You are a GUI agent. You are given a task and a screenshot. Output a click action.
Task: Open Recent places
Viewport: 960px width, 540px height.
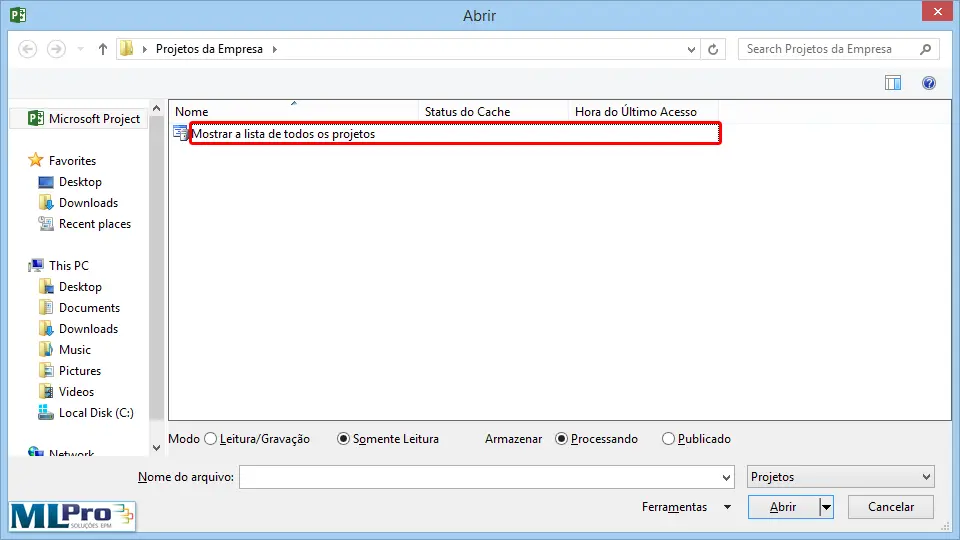[84, 224]
